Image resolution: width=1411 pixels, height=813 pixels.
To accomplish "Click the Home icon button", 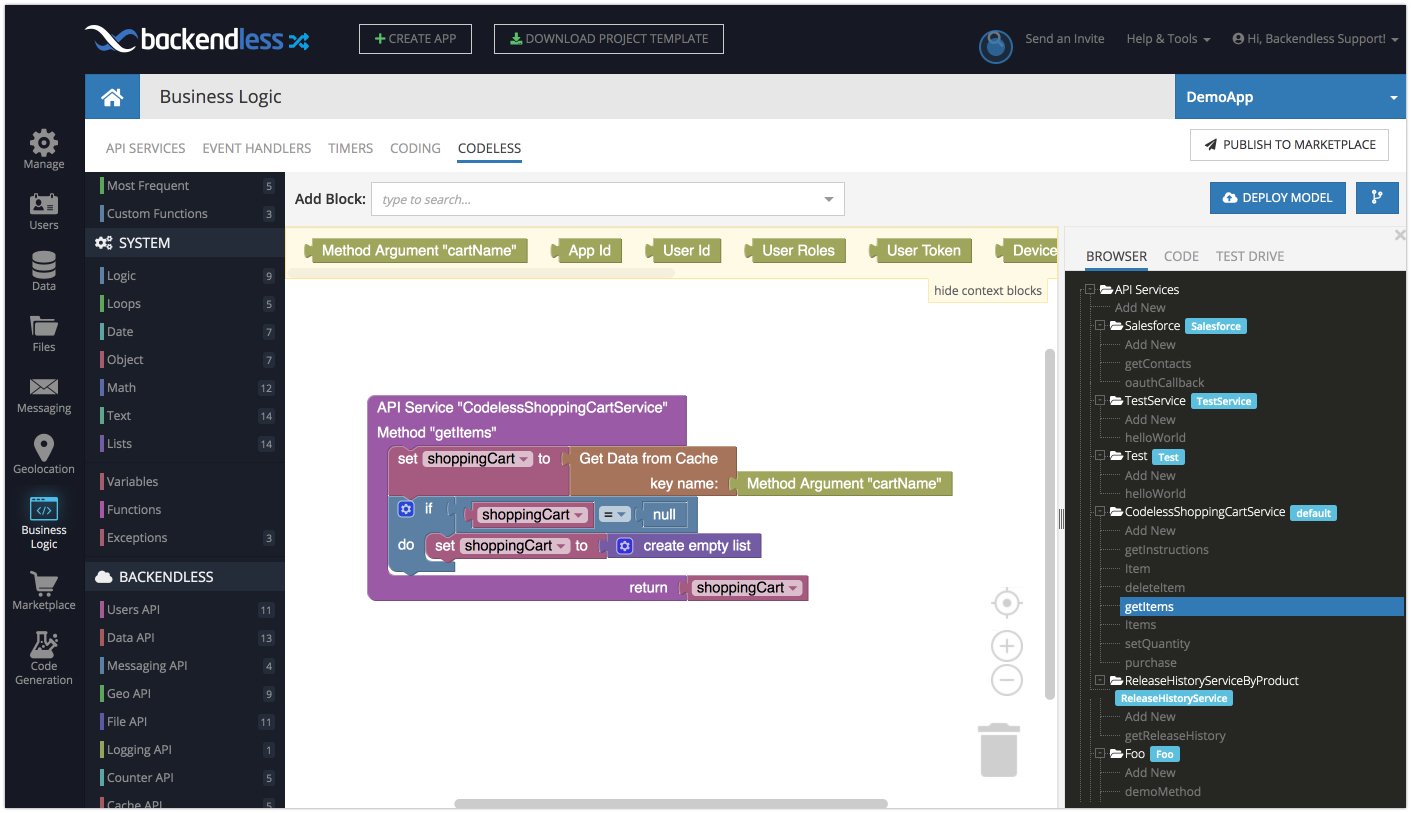I will point(112,97).
